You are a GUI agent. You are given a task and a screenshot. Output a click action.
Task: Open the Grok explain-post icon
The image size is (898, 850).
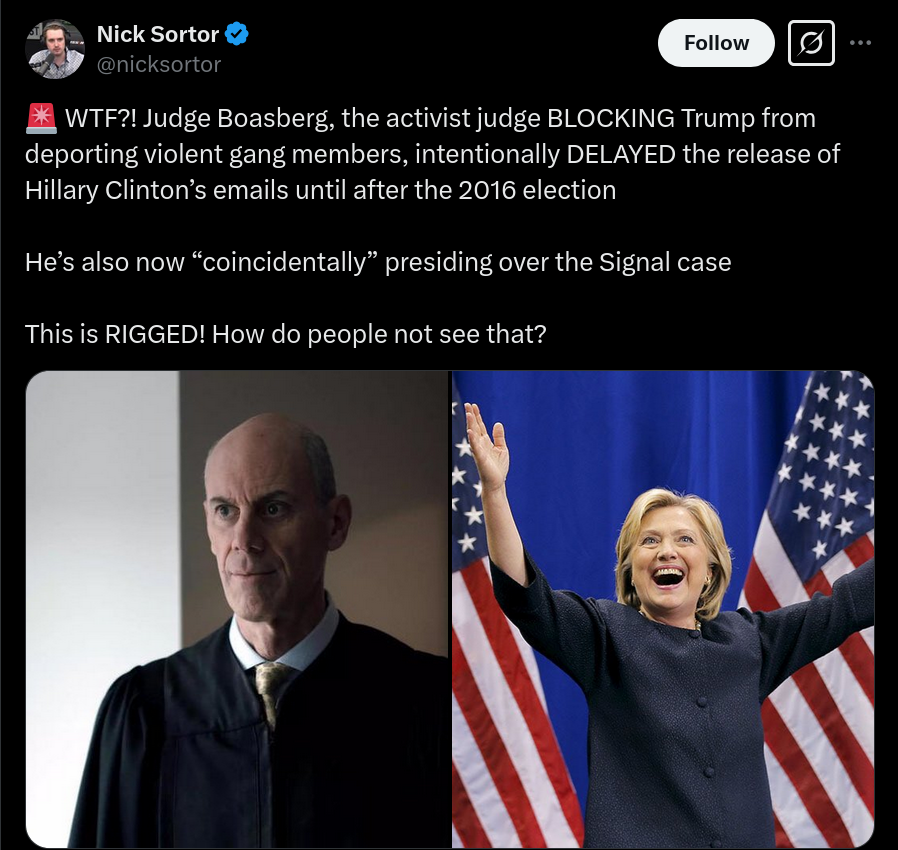(x=811, y=43)
